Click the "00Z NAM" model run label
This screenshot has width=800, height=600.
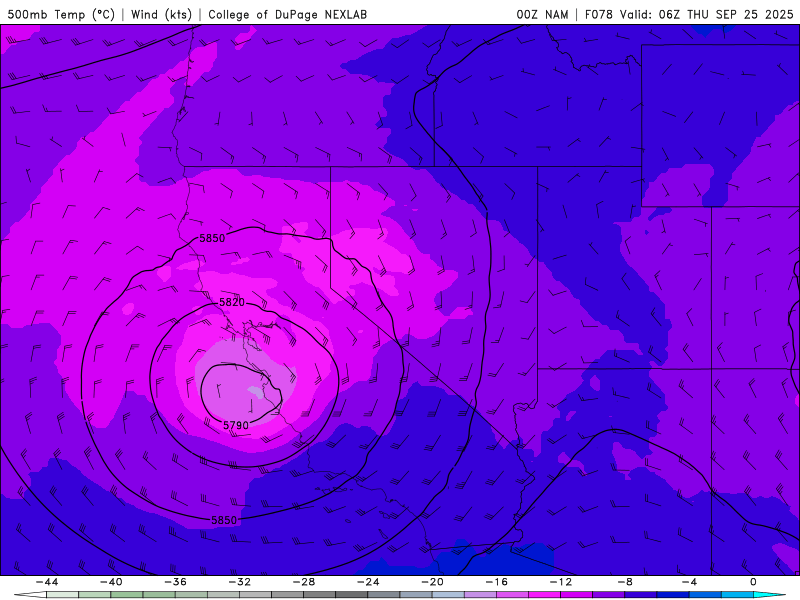(542, 14)
